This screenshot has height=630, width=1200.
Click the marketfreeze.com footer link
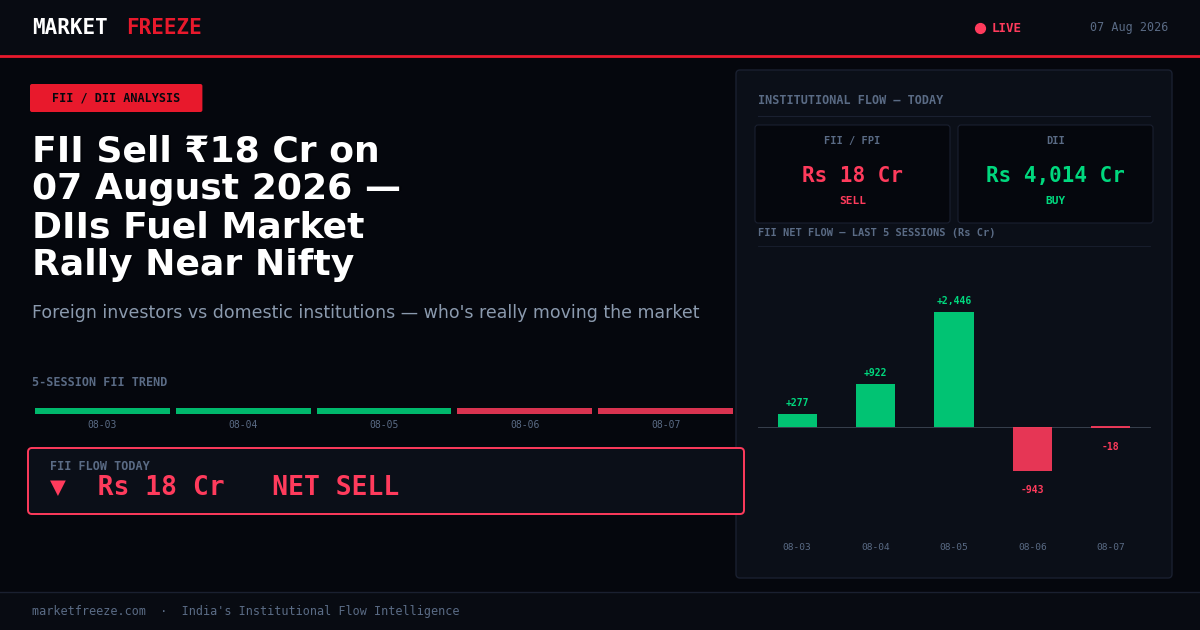89,611
